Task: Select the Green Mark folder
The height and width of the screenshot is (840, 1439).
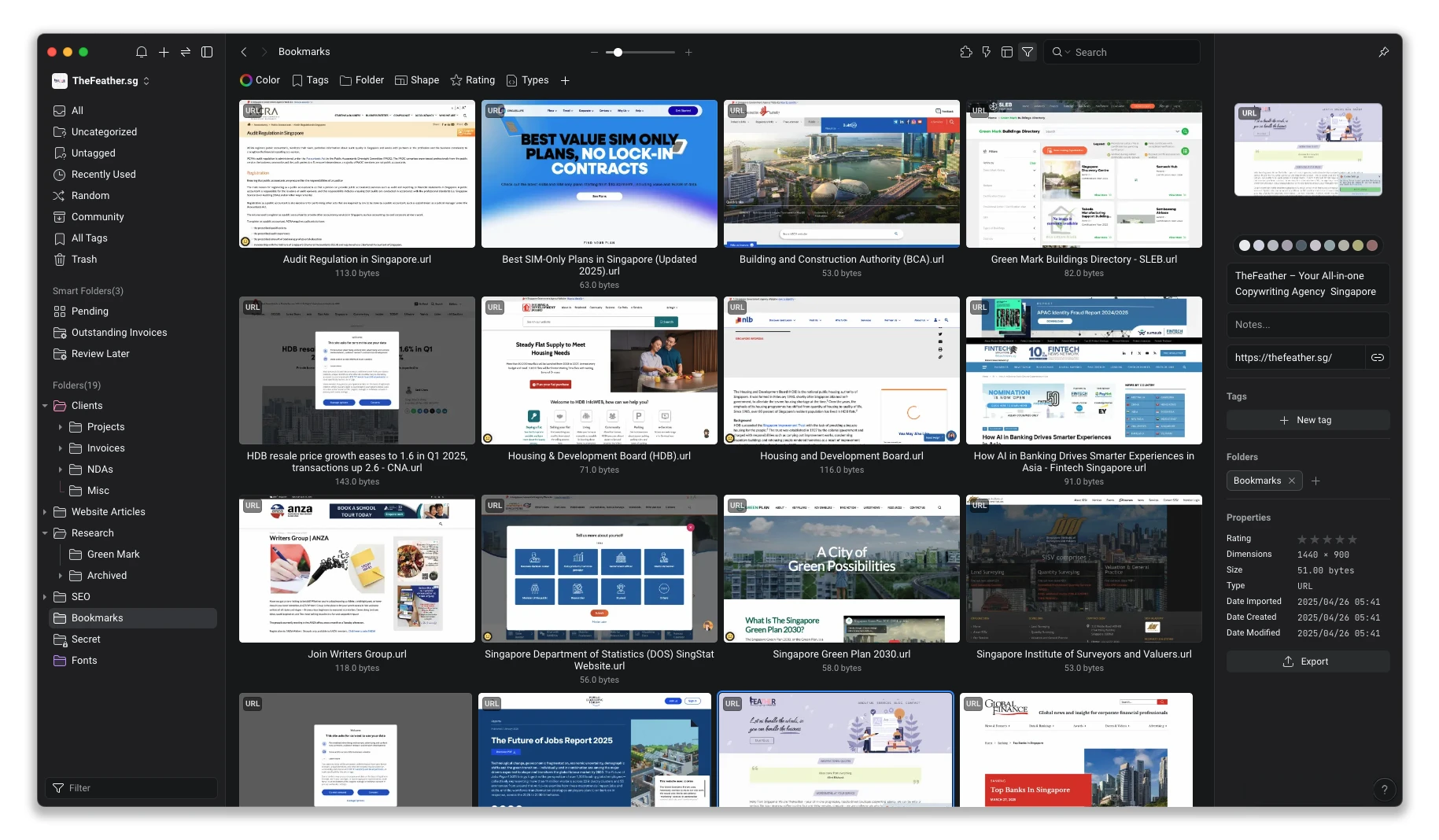Action: coord(132,554)
